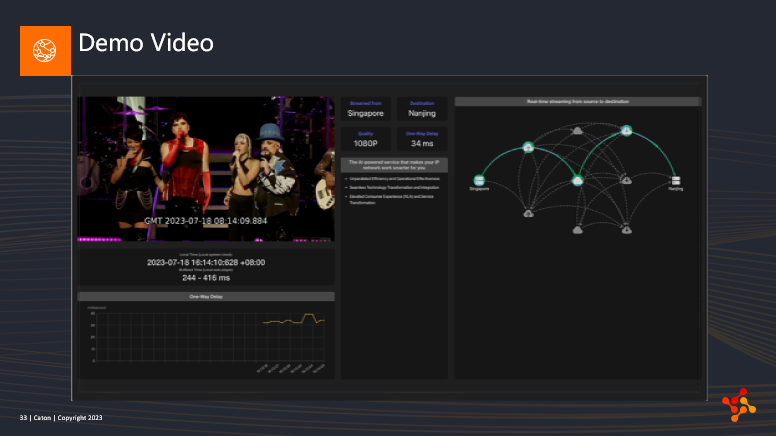Select the green cloud relay nearest Singapore

(x=528, y=147)
